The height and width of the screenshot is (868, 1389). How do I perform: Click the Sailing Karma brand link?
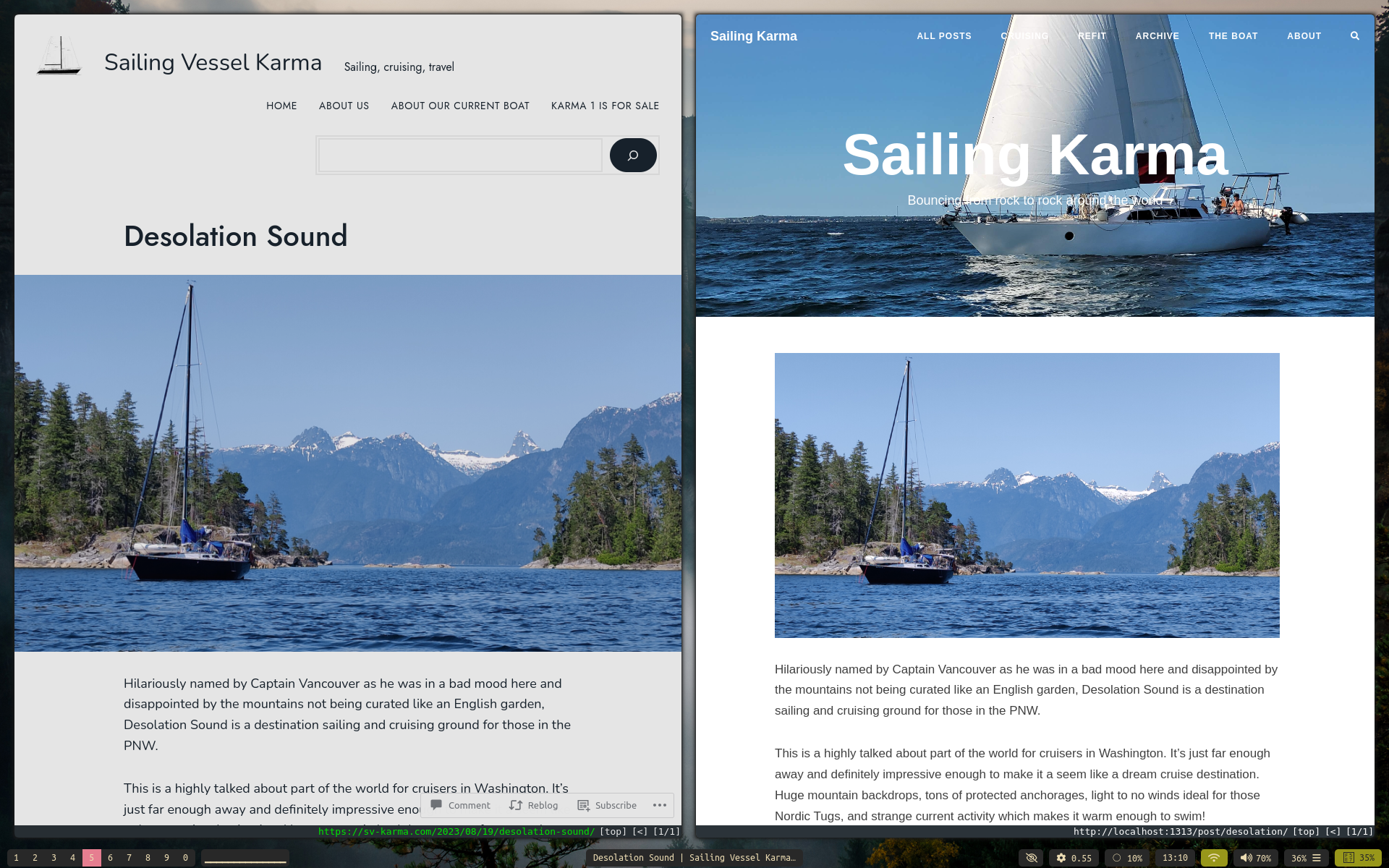click(753, 36)
